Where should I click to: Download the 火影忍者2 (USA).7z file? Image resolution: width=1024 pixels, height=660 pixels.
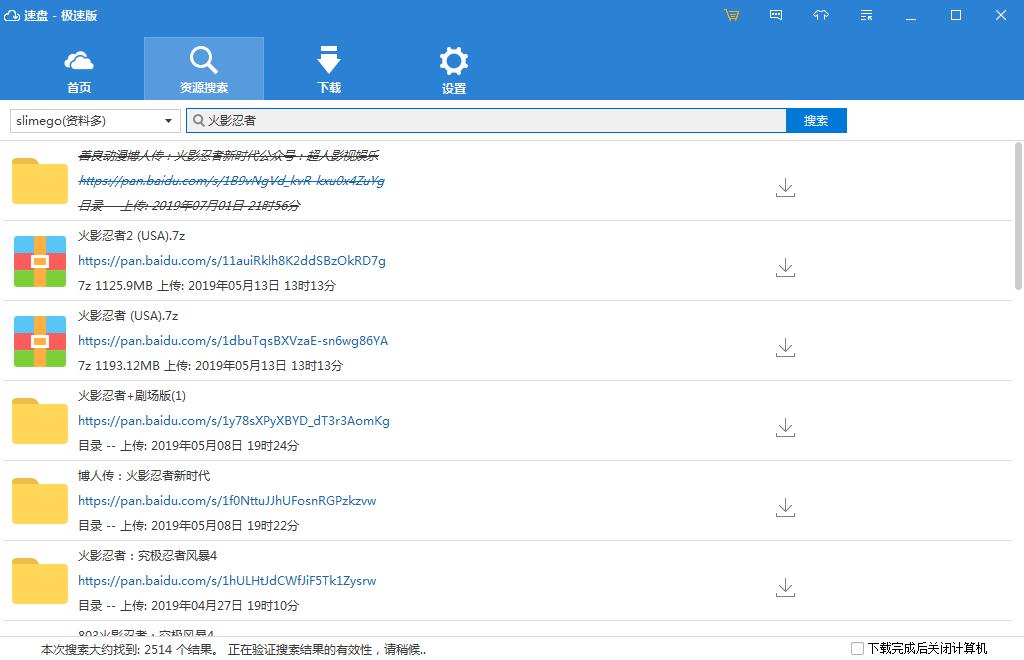coord(785,268)
